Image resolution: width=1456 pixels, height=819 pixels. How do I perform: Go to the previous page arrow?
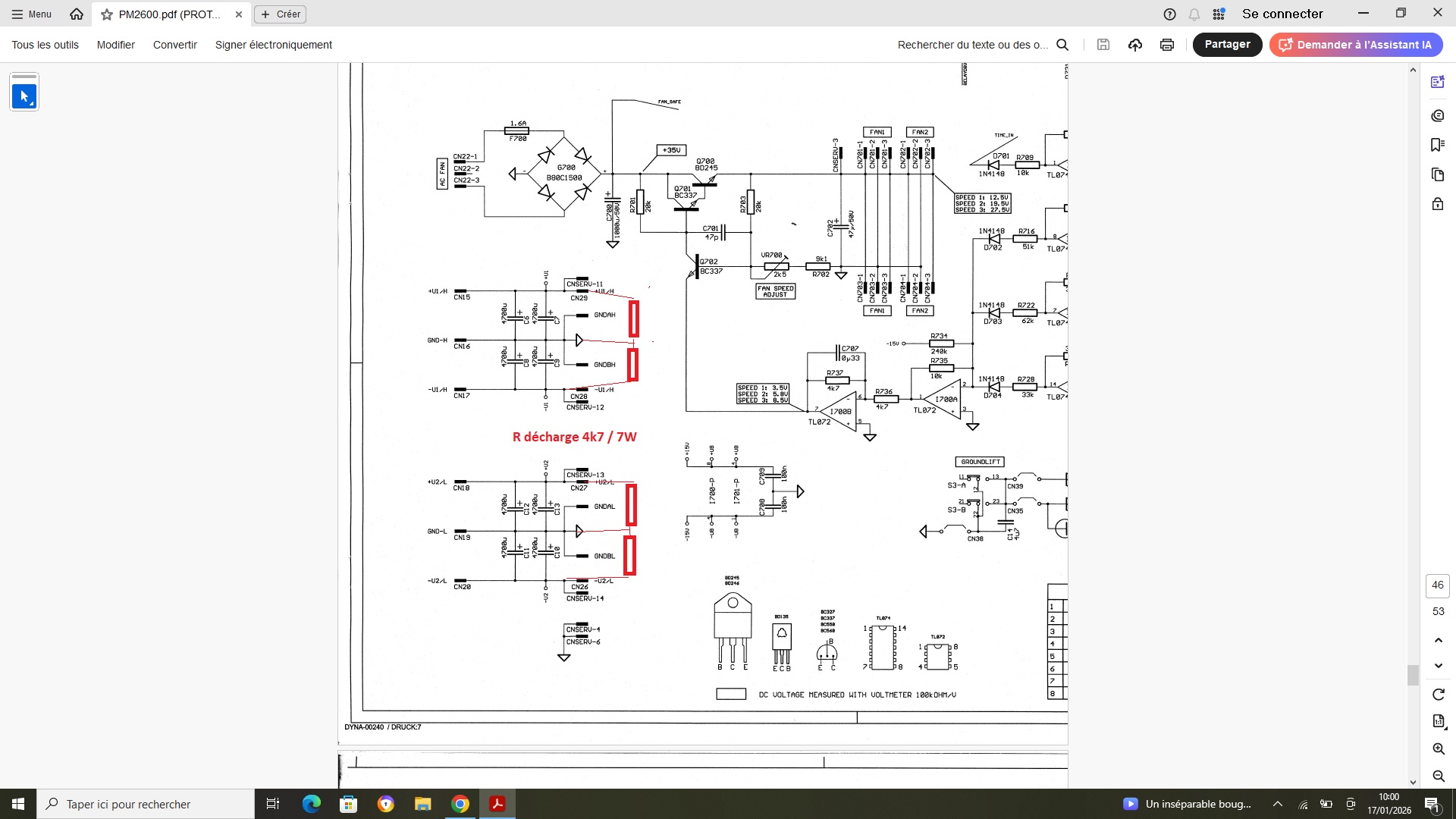1438,640
